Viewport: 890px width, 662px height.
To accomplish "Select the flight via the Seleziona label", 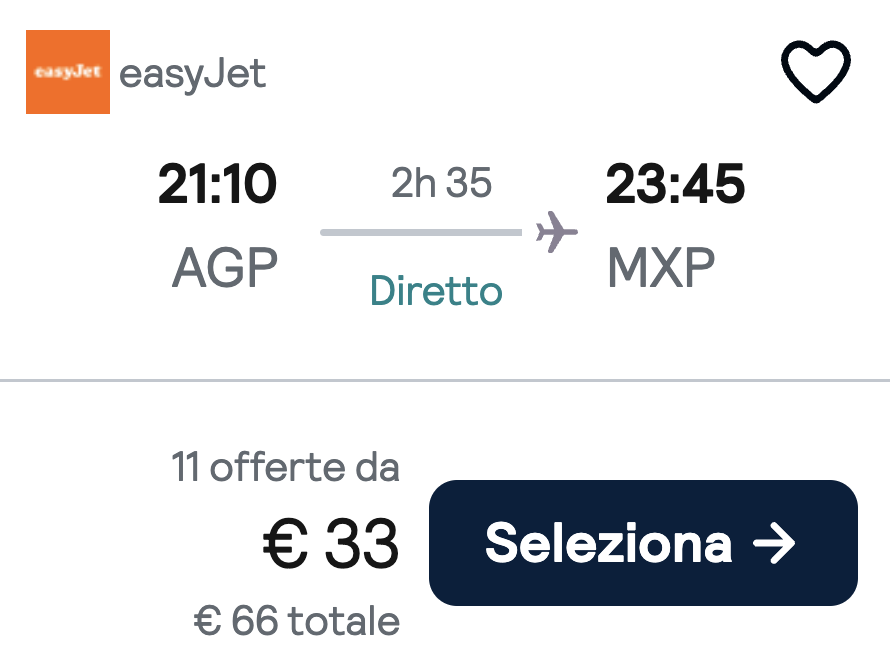I will pyautogui.click(x=608, y=543).
